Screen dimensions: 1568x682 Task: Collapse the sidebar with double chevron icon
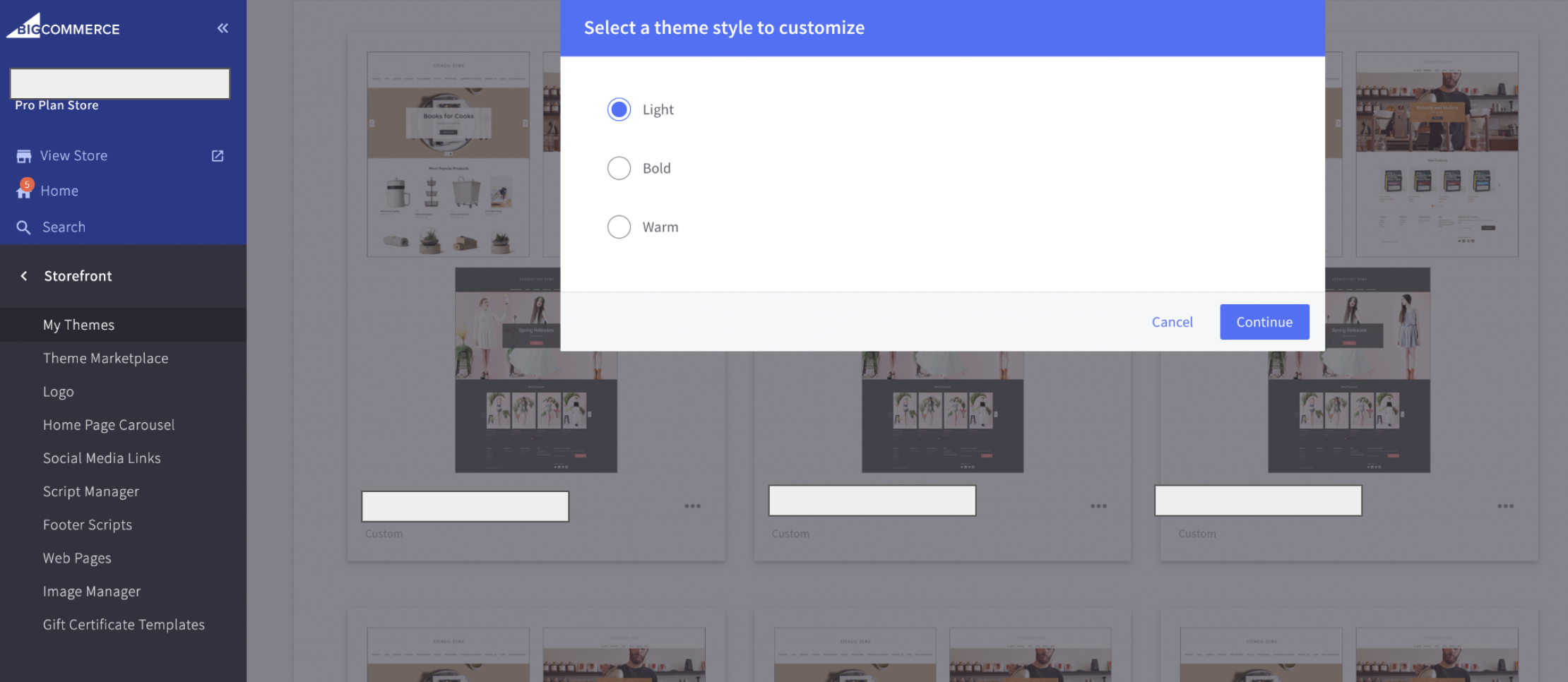[222, 28]
